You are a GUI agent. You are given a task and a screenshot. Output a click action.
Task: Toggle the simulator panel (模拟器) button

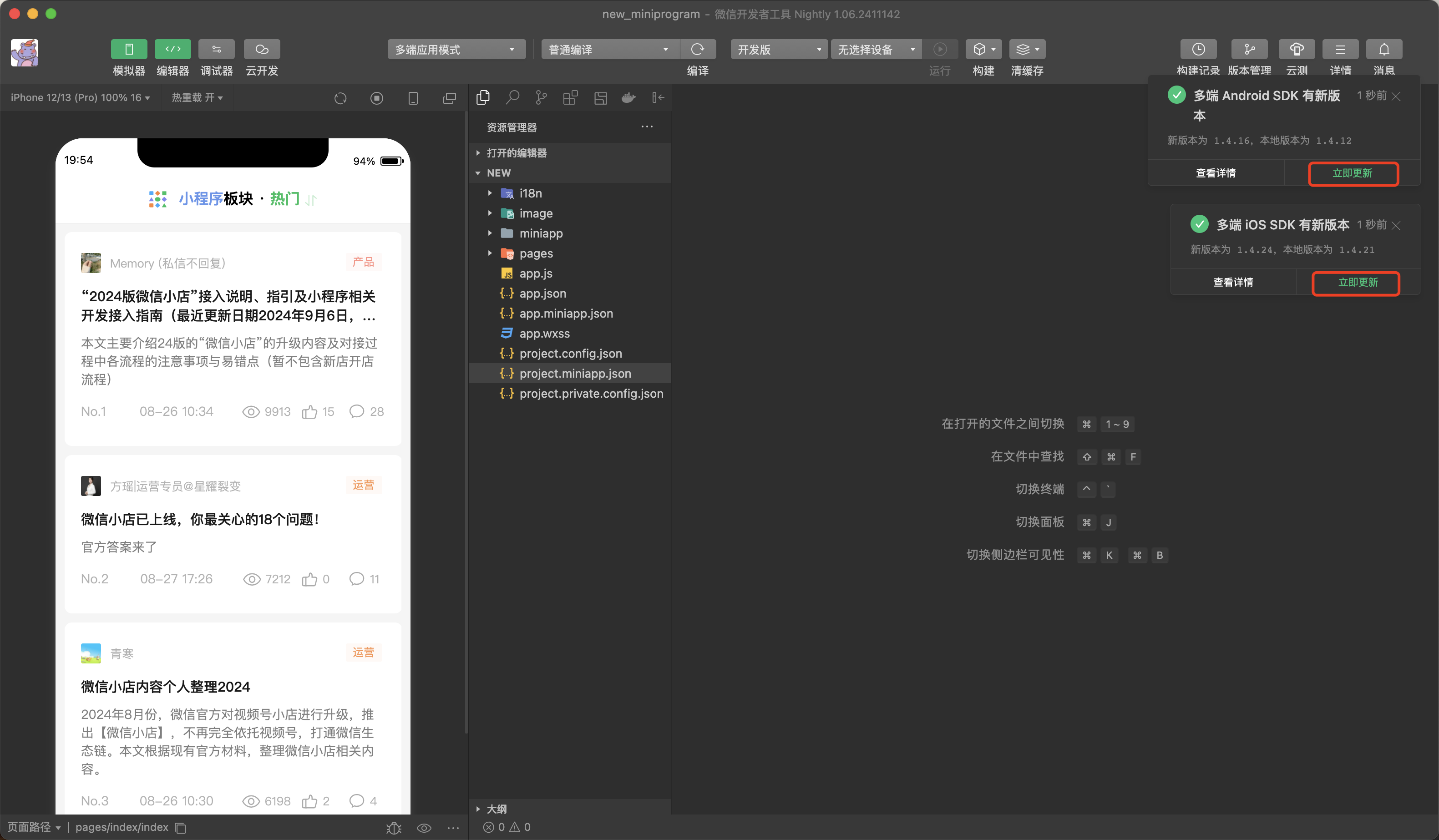[128, 49]
